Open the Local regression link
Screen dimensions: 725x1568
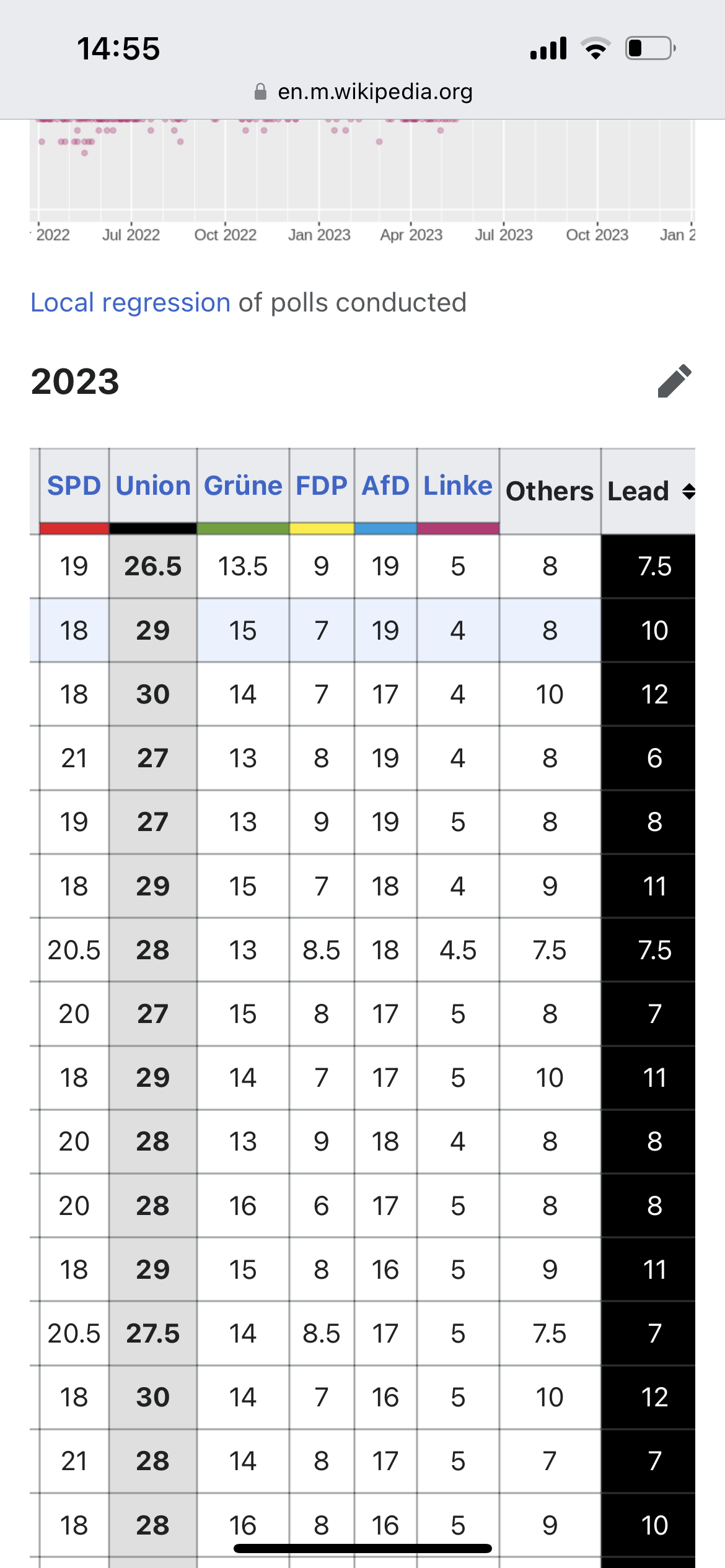click(130, 303)
